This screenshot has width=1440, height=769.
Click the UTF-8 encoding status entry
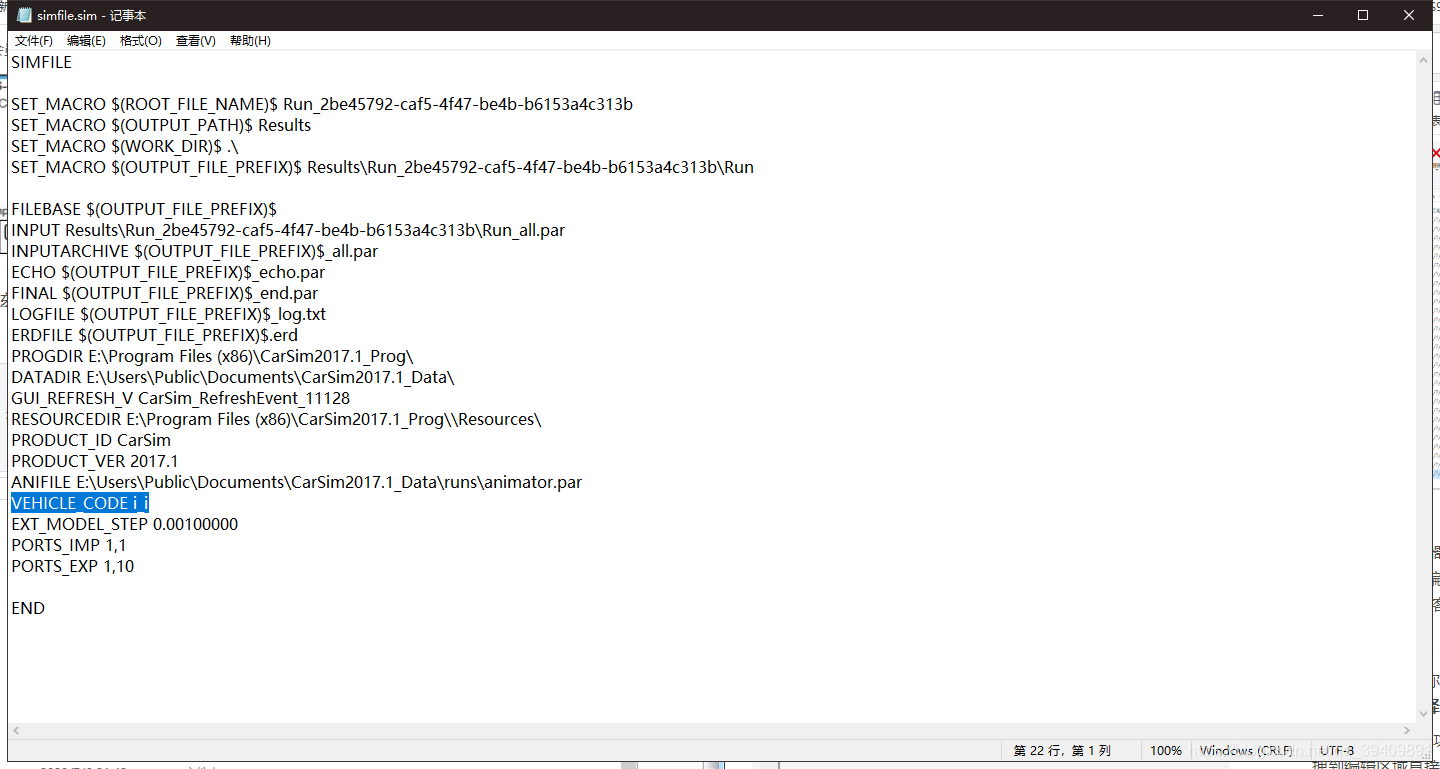pyautogui.click(x=1337, y=750)
